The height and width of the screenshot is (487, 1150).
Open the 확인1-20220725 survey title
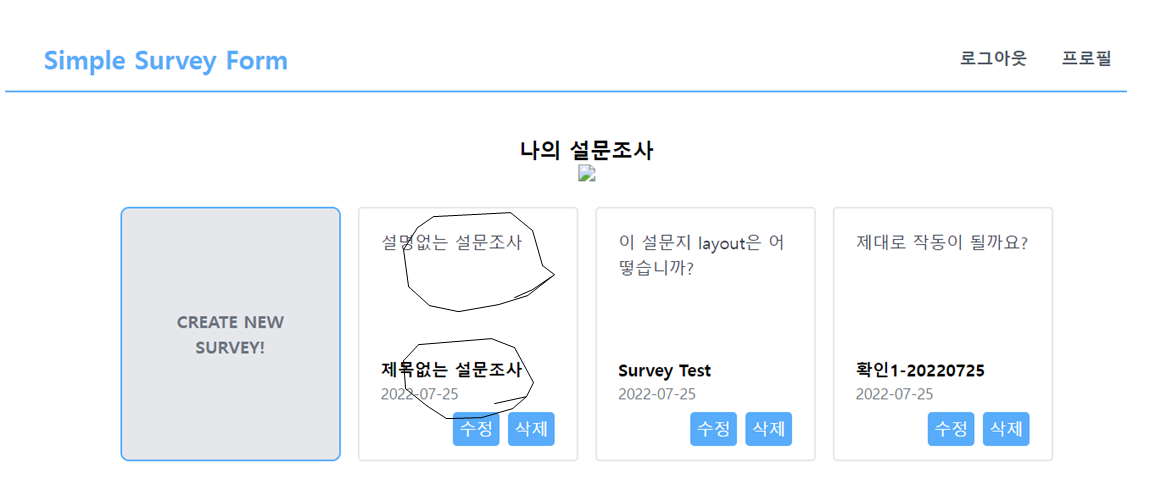pos(920,371)
